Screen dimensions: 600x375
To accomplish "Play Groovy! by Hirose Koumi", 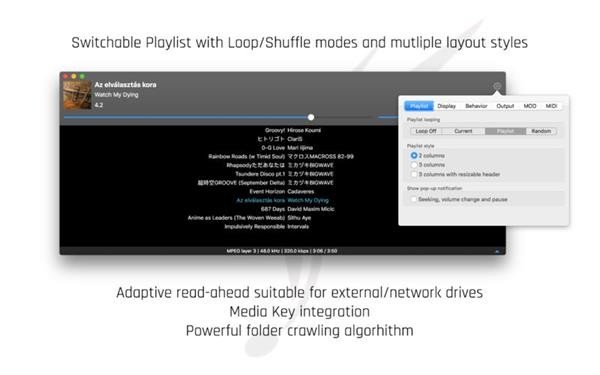I will point(293,130).
